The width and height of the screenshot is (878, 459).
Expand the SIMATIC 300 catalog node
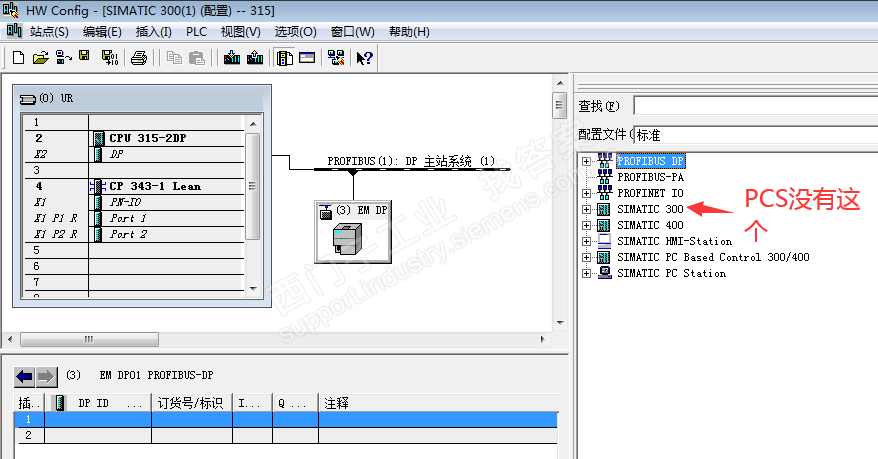point(586,209)
